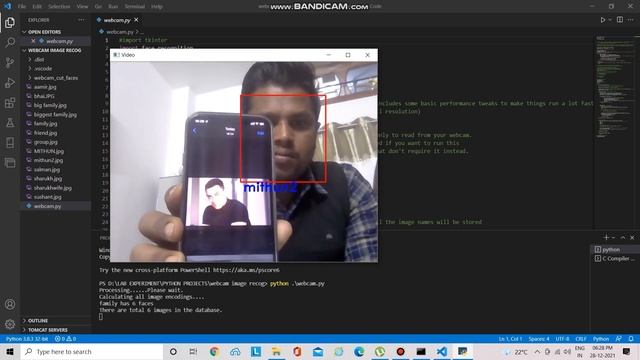This screenshot has width=640, height=360.
Task: Open the Extensions view
Action: coord(10,102)
